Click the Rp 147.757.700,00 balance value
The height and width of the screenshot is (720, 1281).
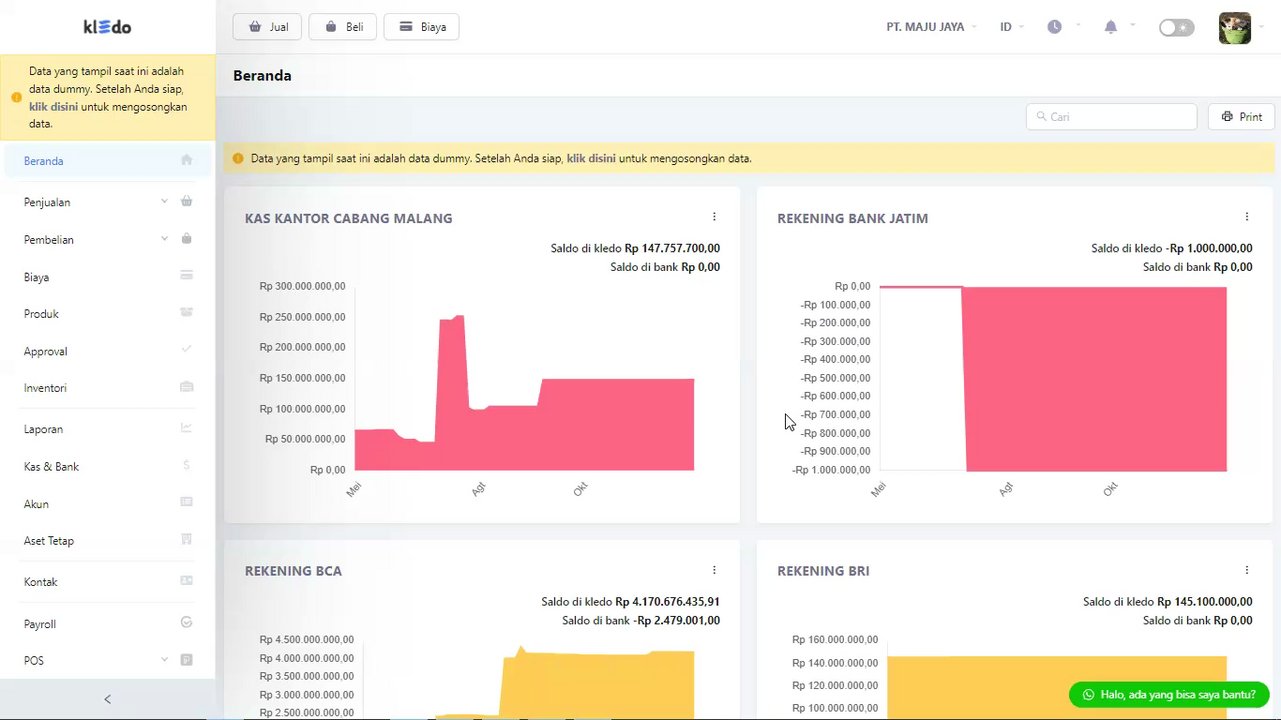(x=672, y=248)
